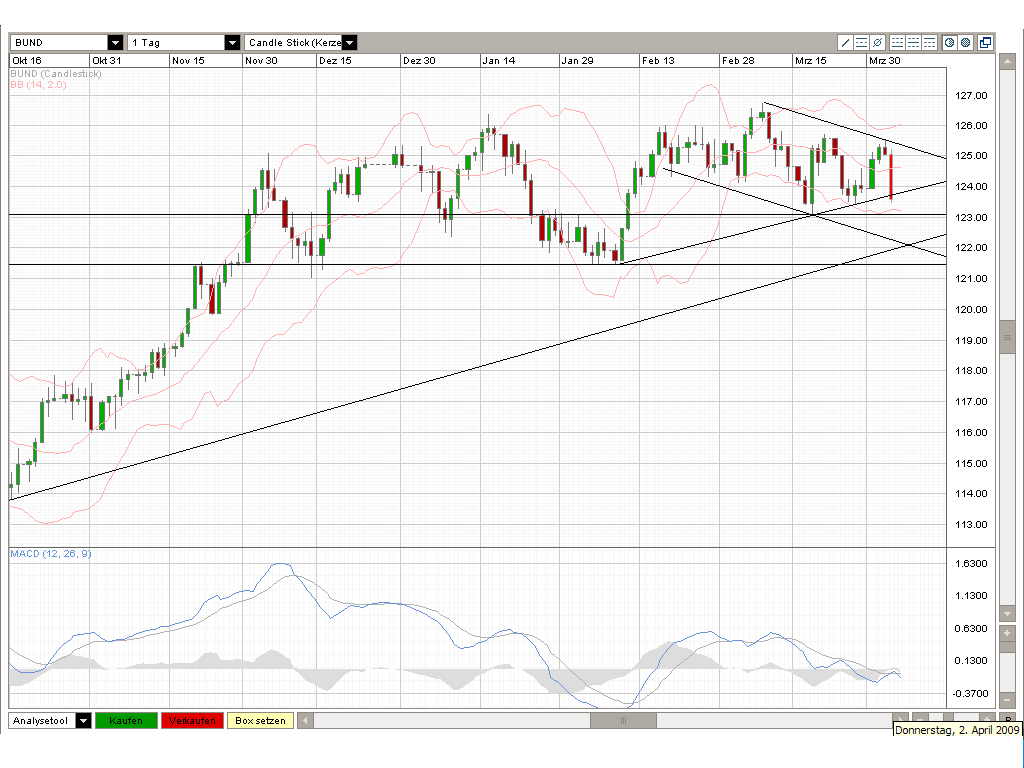Detach chart into separate window icon

[985, 43]
